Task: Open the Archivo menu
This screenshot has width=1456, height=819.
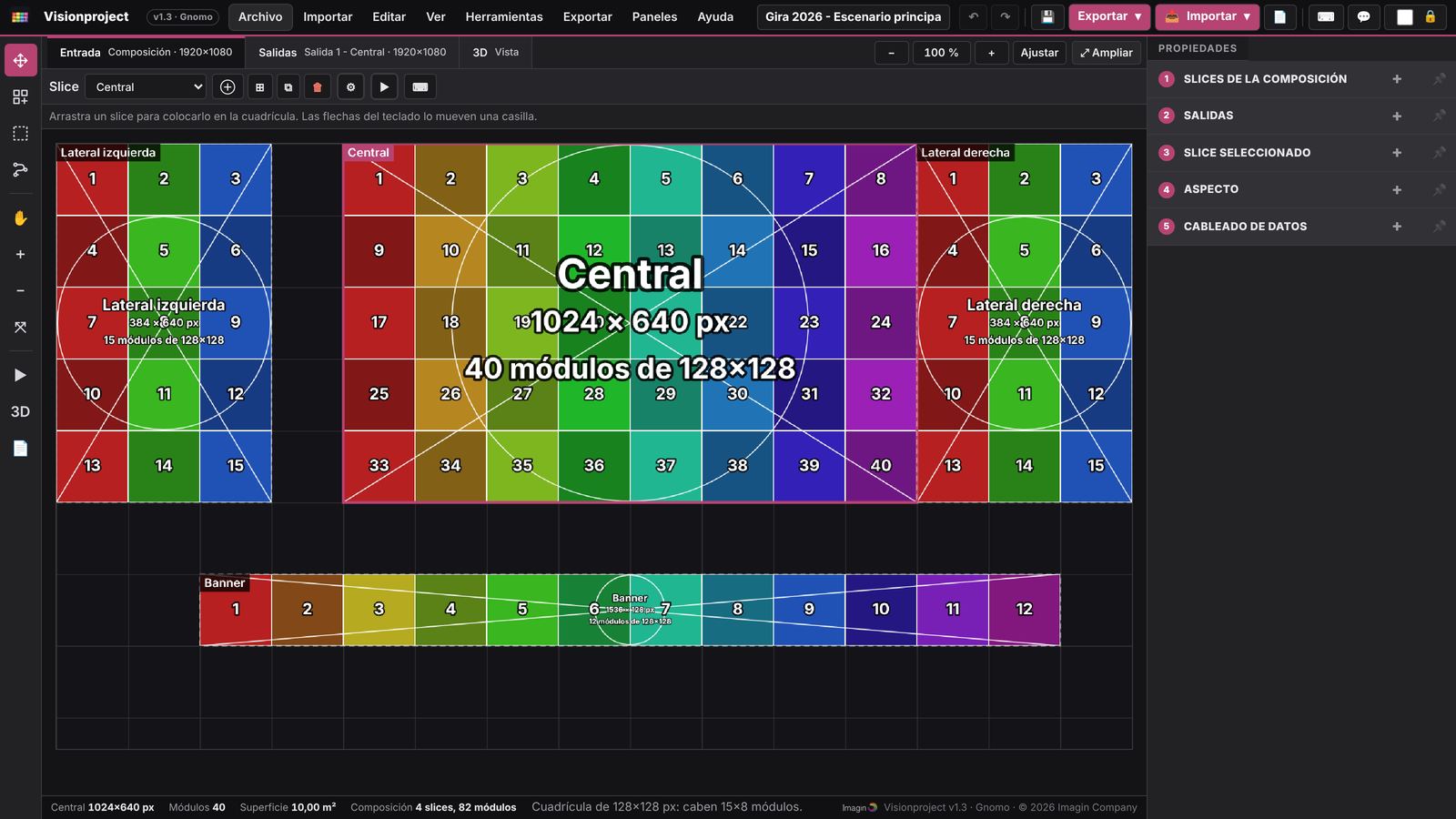Action: click(x=260, y=16)
